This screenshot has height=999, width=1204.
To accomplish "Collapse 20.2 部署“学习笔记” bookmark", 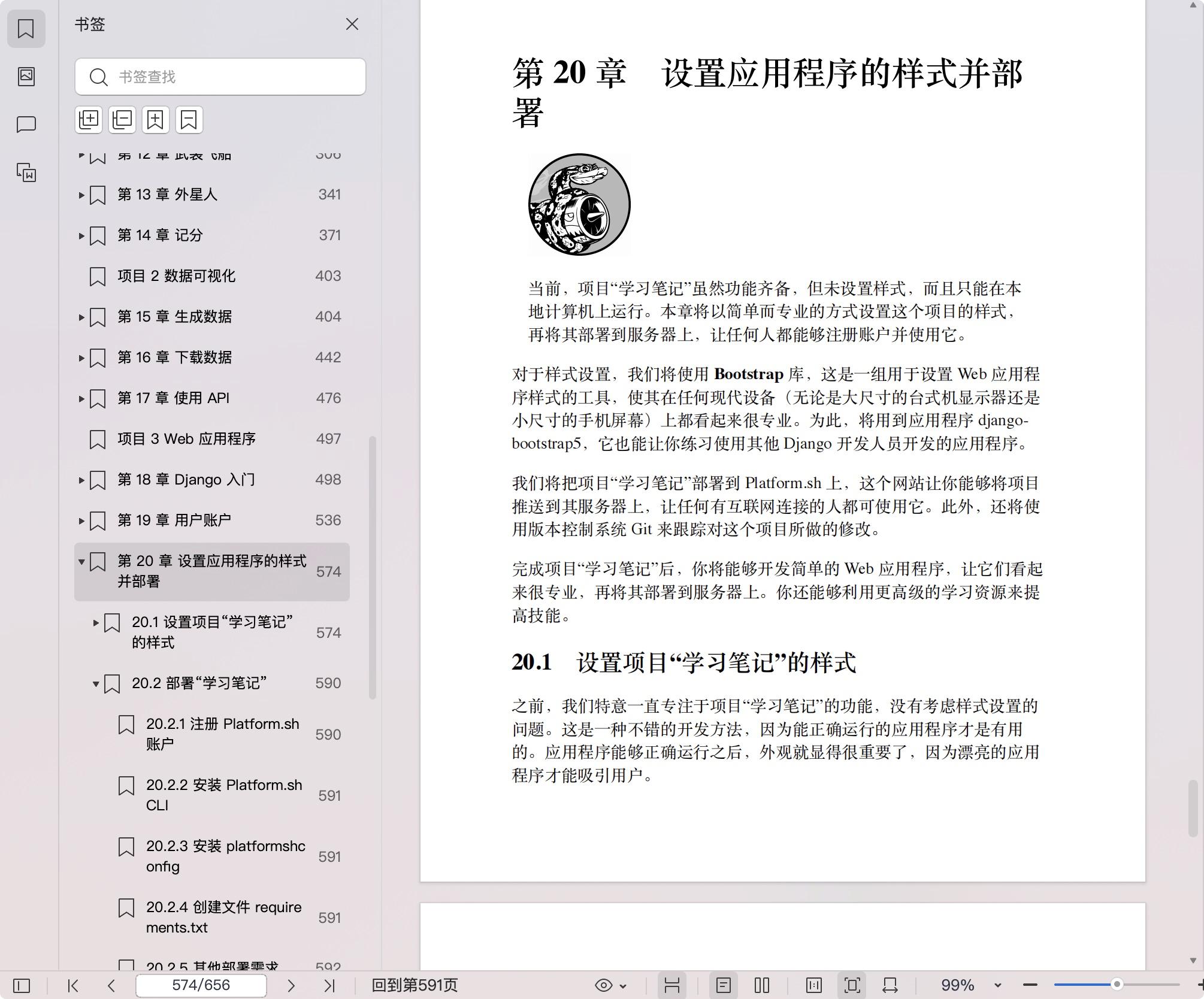I will [x=96, y=683].
